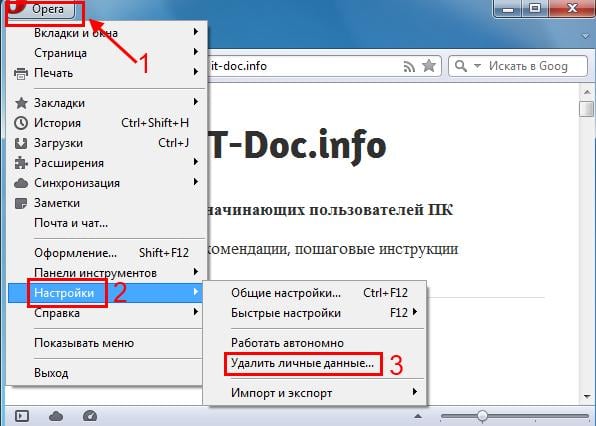Click the IT-Doc.info page heading

pyautogui.click(x=298, y=146)
